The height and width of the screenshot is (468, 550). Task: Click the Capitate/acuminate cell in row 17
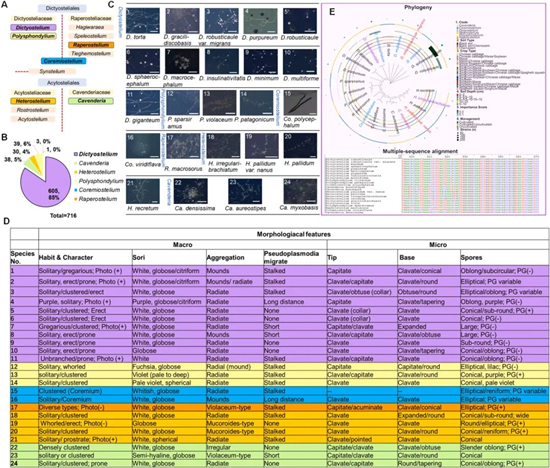[x=362, y=407]
